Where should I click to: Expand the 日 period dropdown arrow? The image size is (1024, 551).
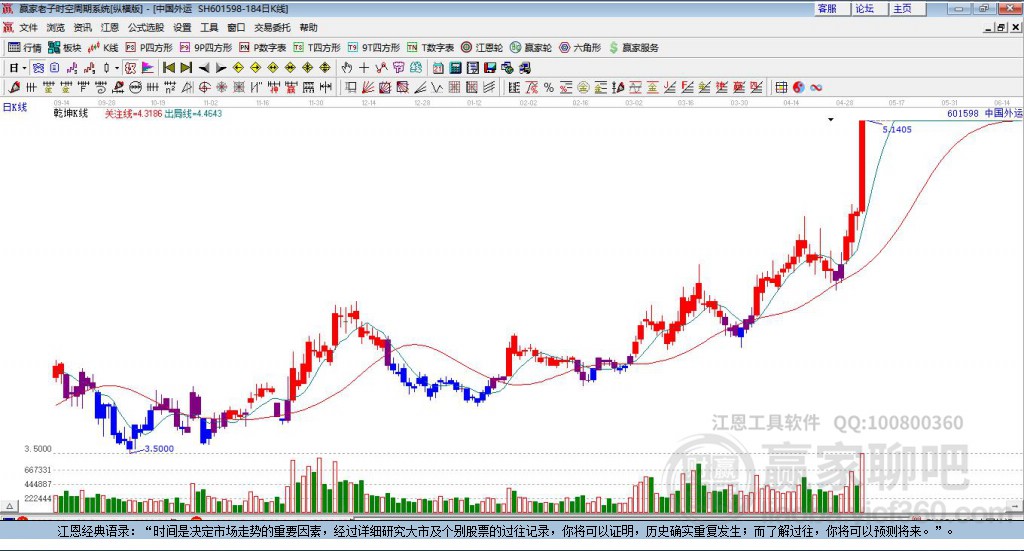point(25,68)
